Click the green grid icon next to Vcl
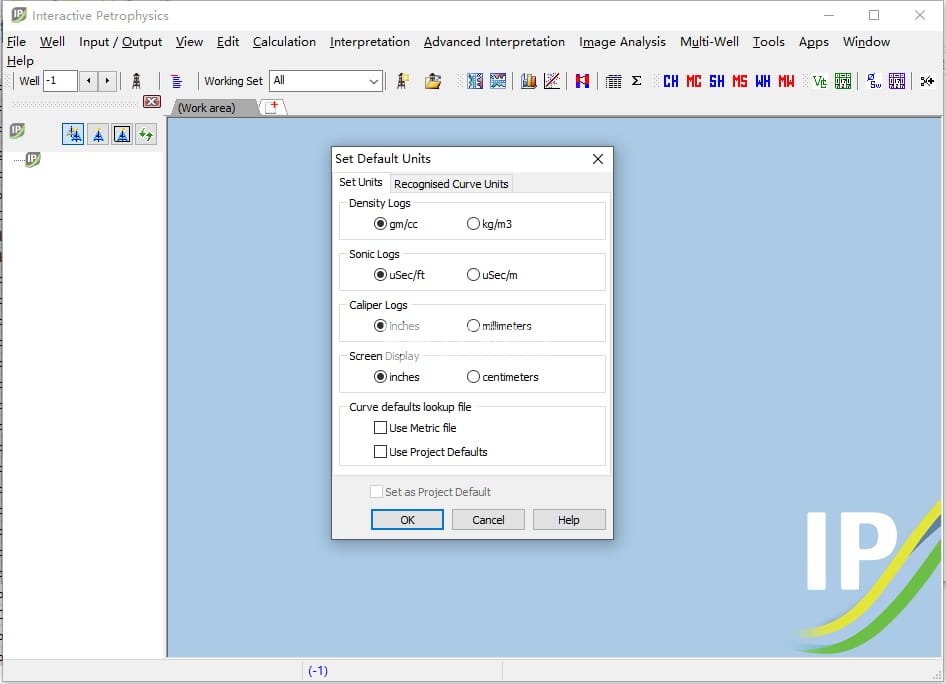 (843, 81)
